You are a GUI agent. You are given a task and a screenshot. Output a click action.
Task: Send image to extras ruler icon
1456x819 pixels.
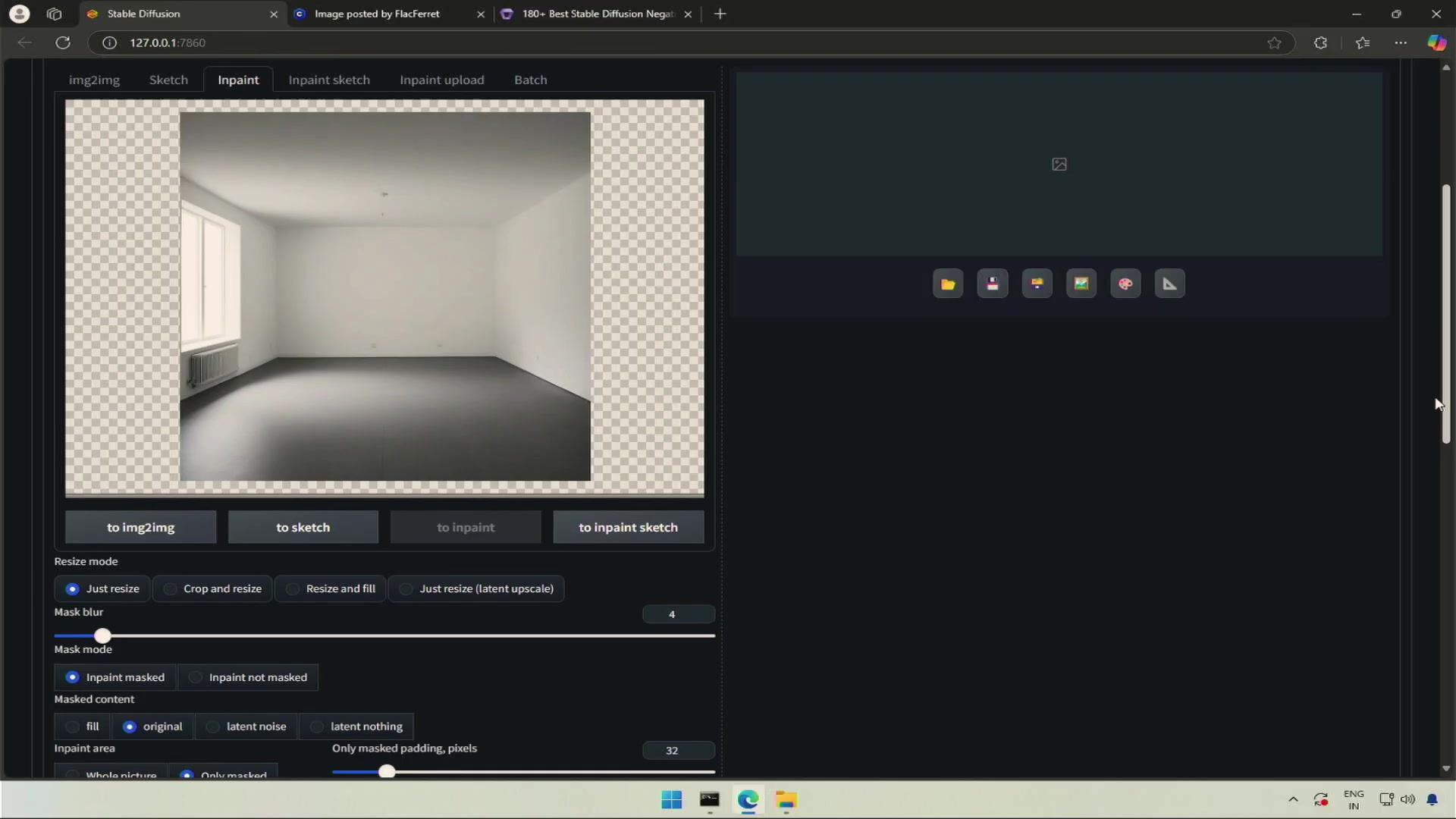pyautogui.click(x=1169, y=284)
